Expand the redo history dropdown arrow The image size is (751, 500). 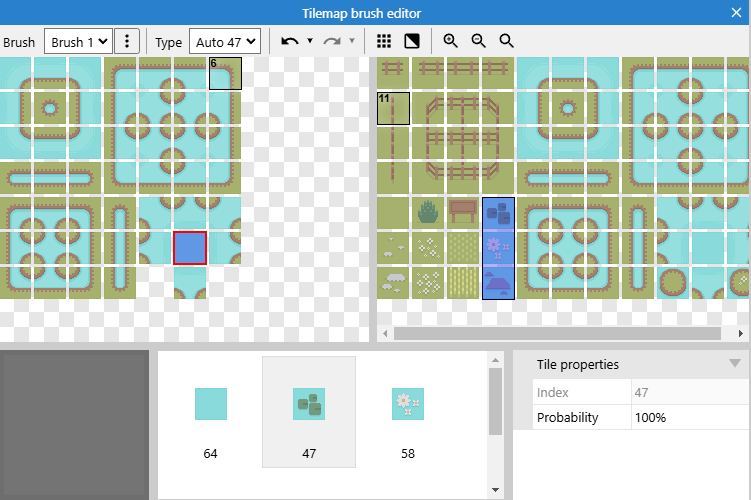pyautogui.click(x=352, y=41)
